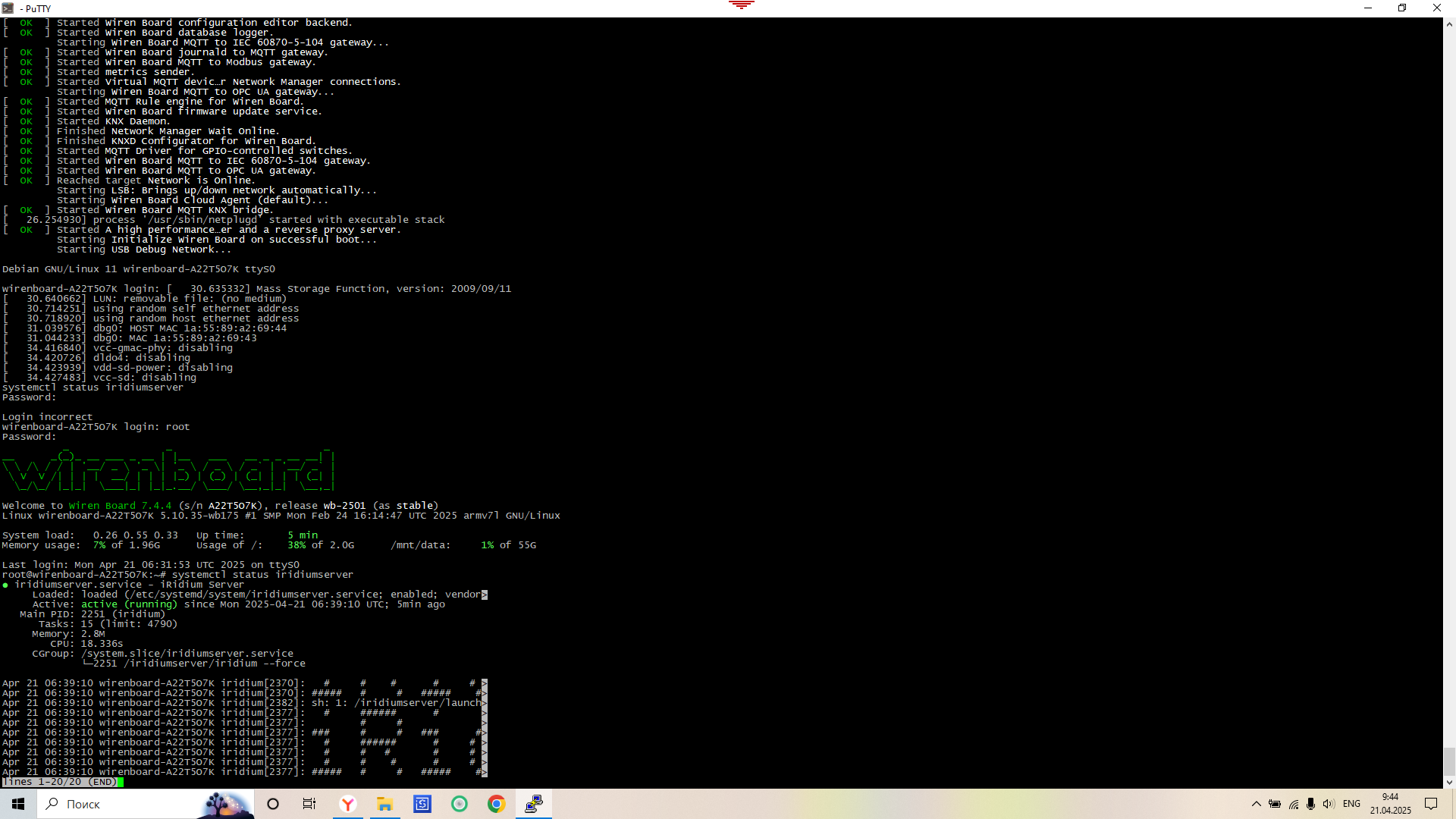Click the red pull-down handle at top
The image size is (1456, 819).
[x=742, y=5]
